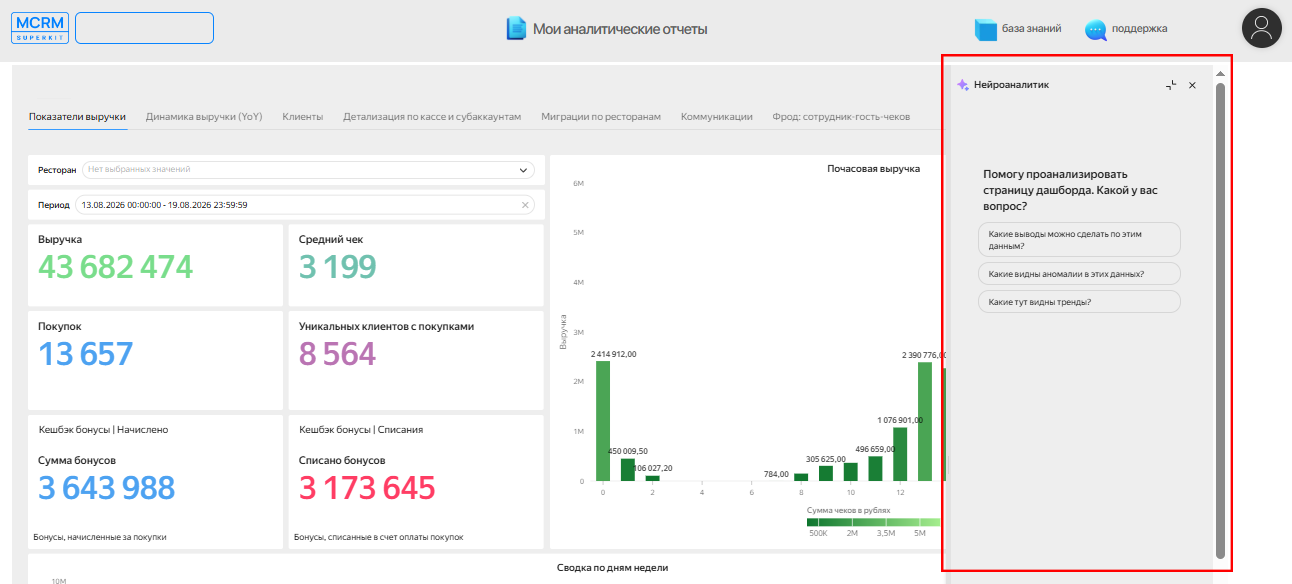Ask what conclusions can be drawn from data
The image size is (1292, 584).
coord(1079,239)
